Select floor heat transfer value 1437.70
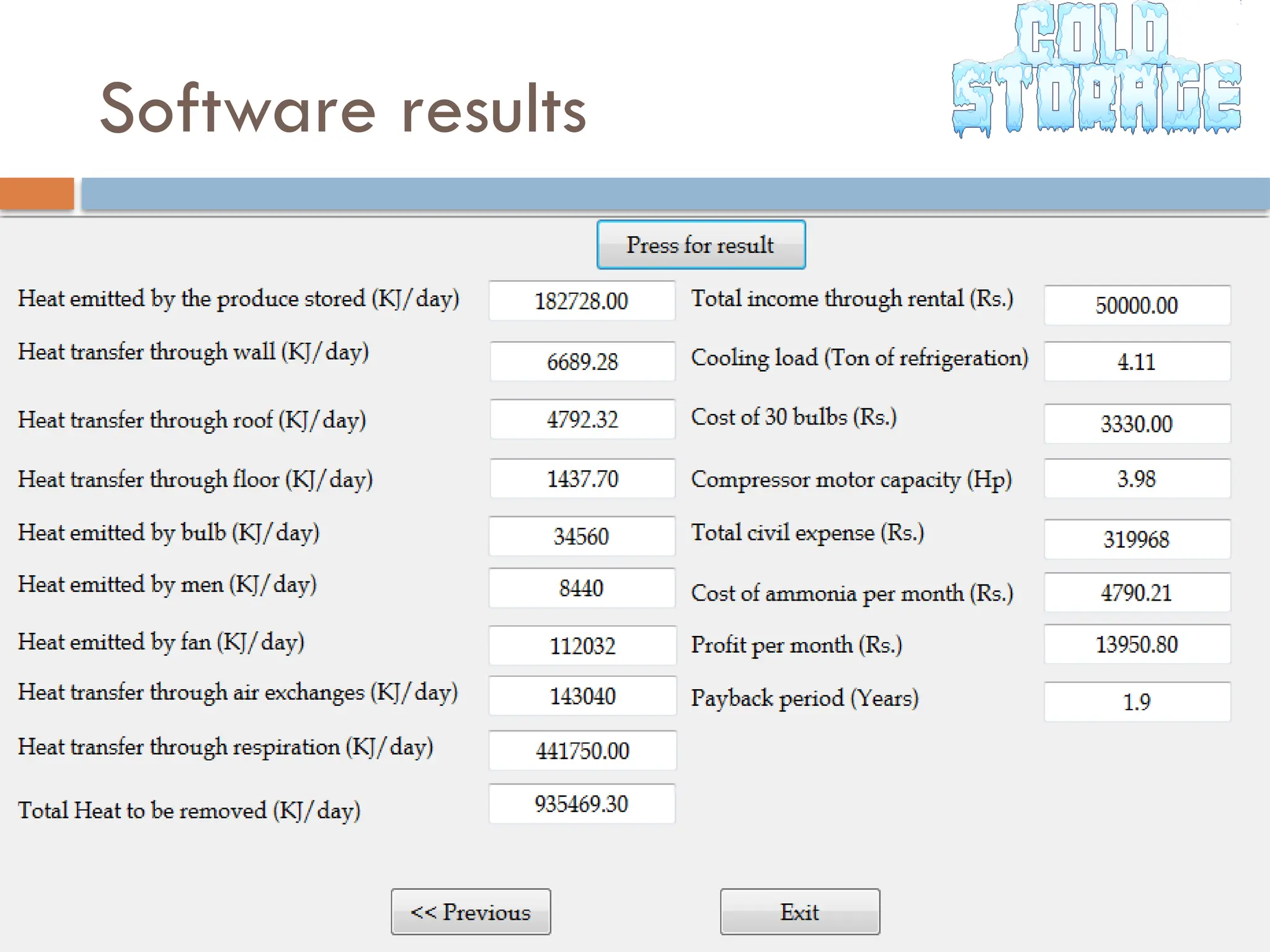Viewport: 1270px width, 952px height. 582,478
